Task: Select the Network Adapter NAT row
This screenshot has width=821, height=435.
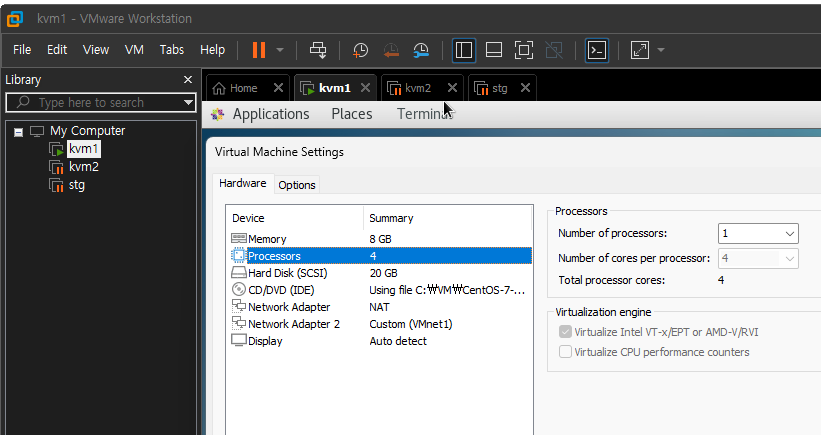Action: point(381,307)
